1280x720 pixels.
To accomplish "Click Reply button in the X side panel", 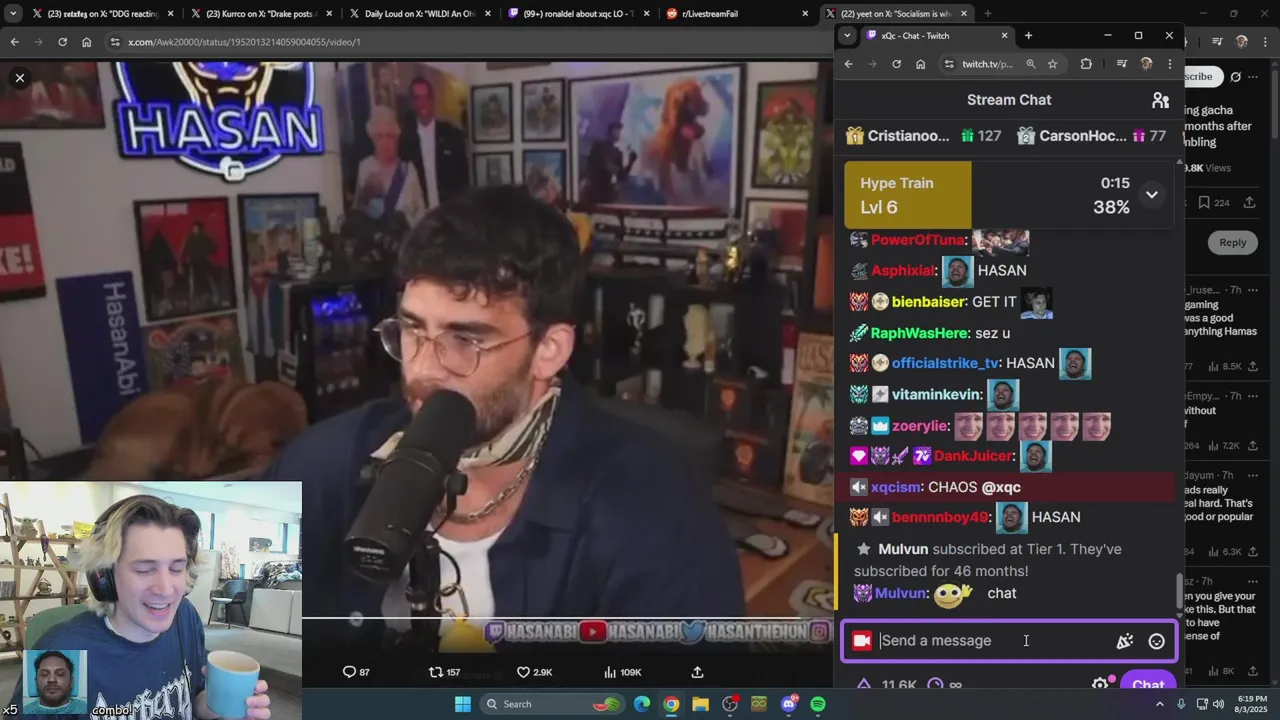I will [1232, 242].
